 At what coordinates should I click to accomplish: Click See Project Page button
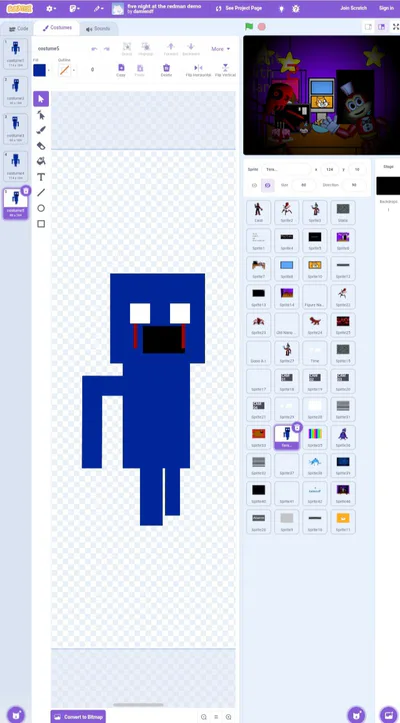(x=239, y=9)
